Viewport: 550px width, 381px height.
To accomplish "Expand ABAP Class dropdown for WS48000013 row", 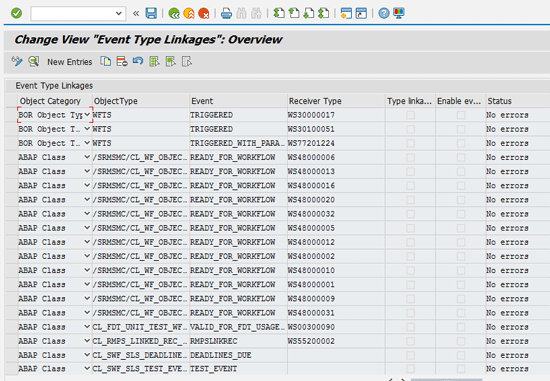I will (x=87, y=171).
